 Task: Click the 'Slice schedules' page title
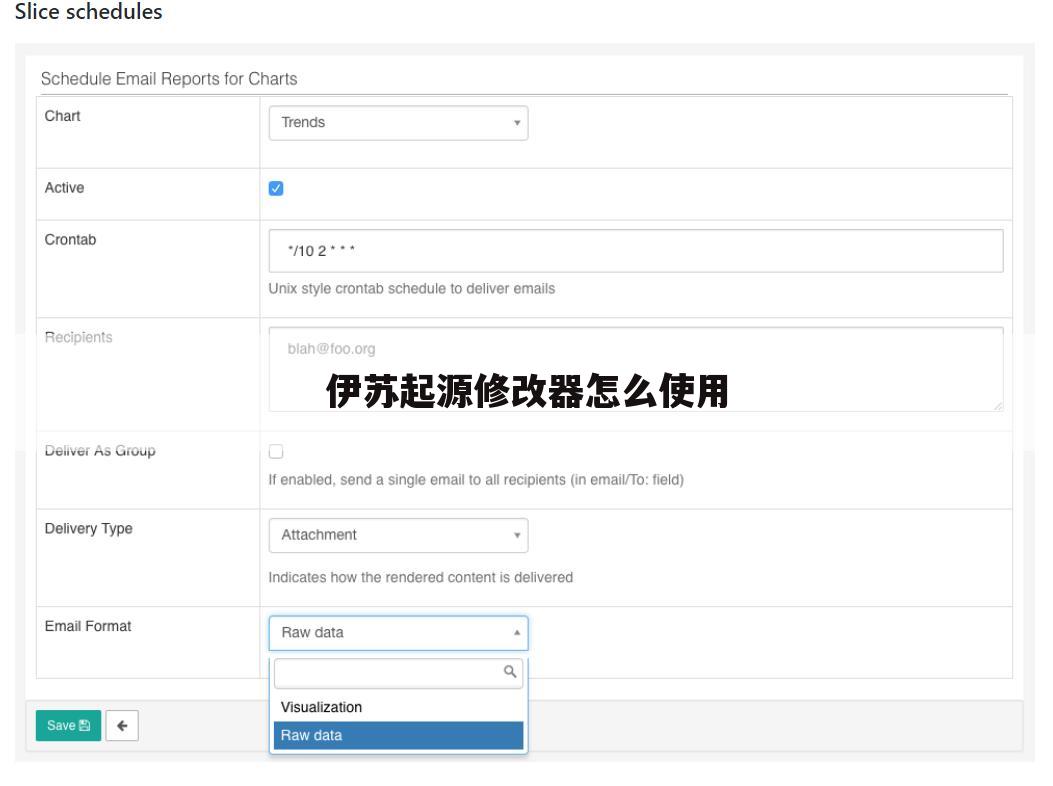coord(88,11)
